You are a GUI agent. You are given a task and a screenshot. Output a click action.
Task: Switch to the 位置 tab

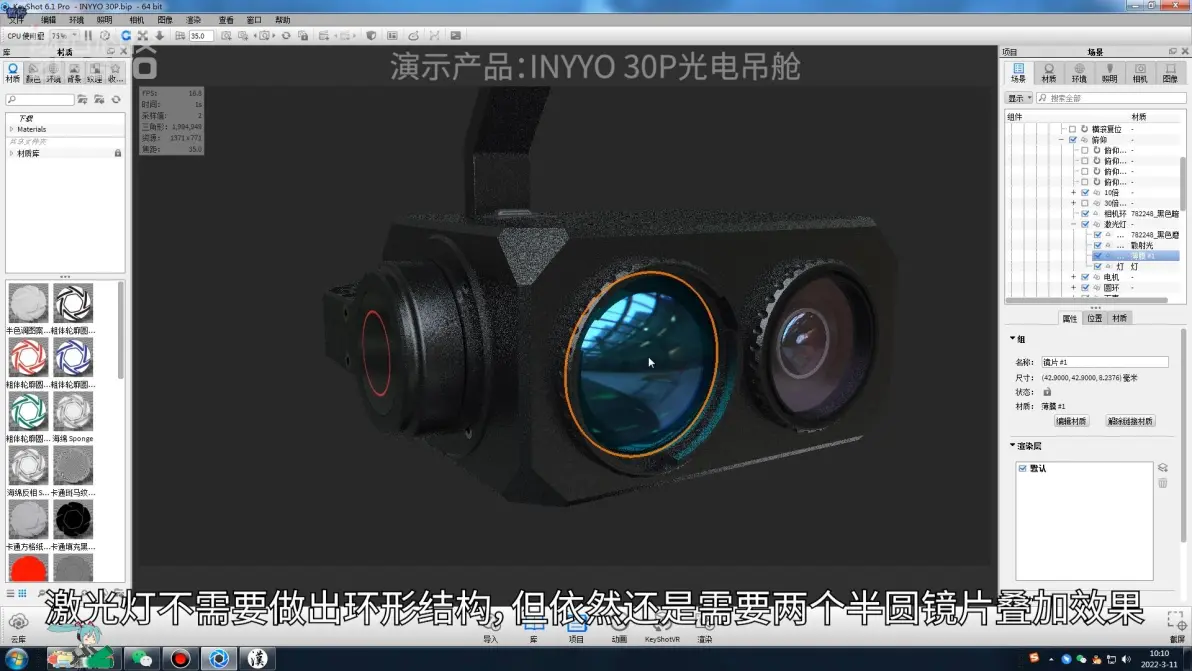[x=1095, y=318]
